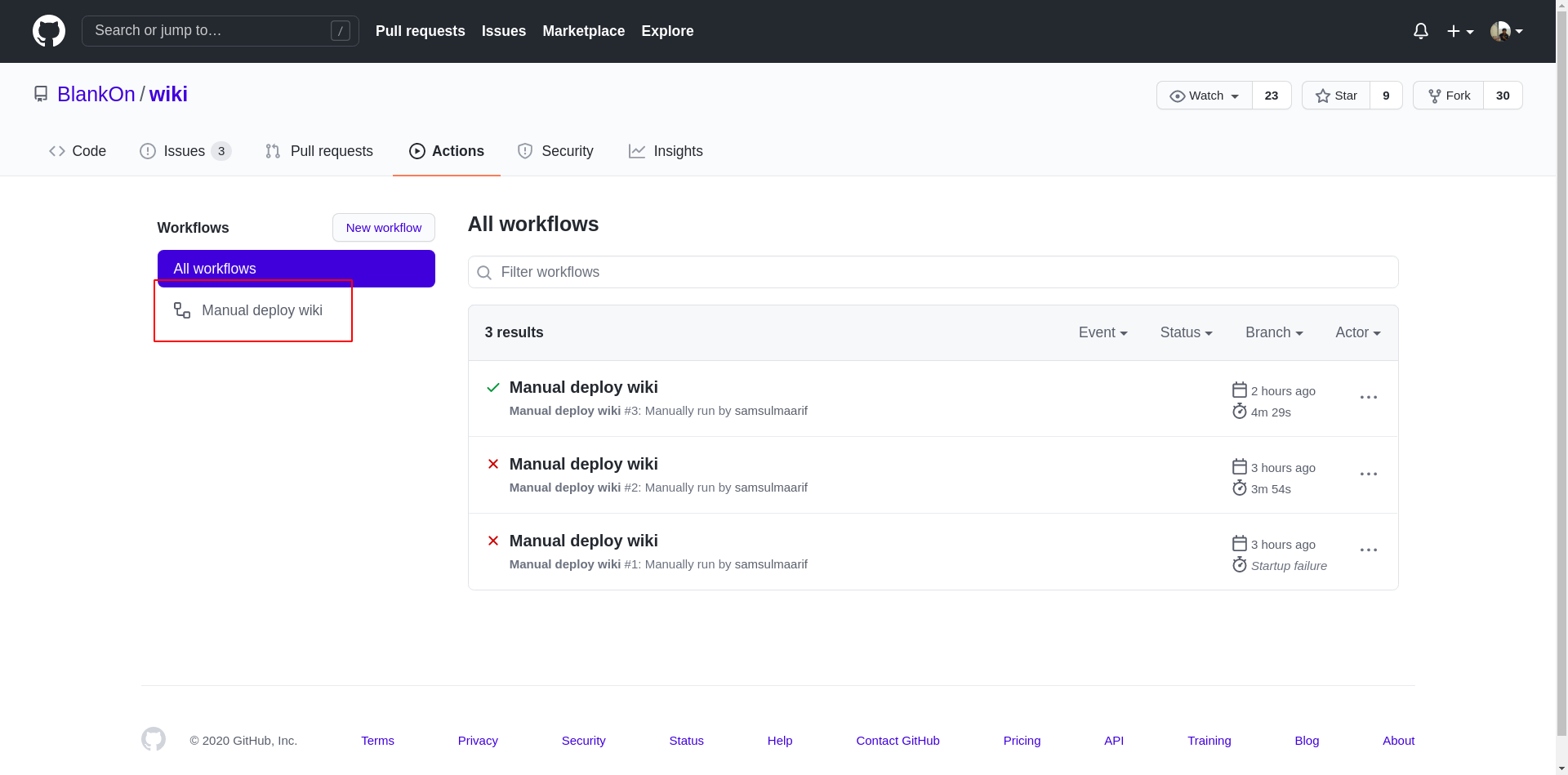1568x775 pixels.
Task: Switch to the Issues tab
Action: pos(185,151)
